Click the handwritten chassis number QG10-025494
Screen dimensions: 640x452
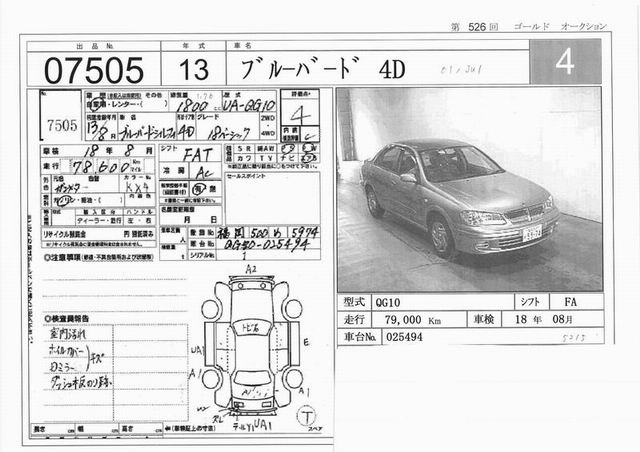266,245
